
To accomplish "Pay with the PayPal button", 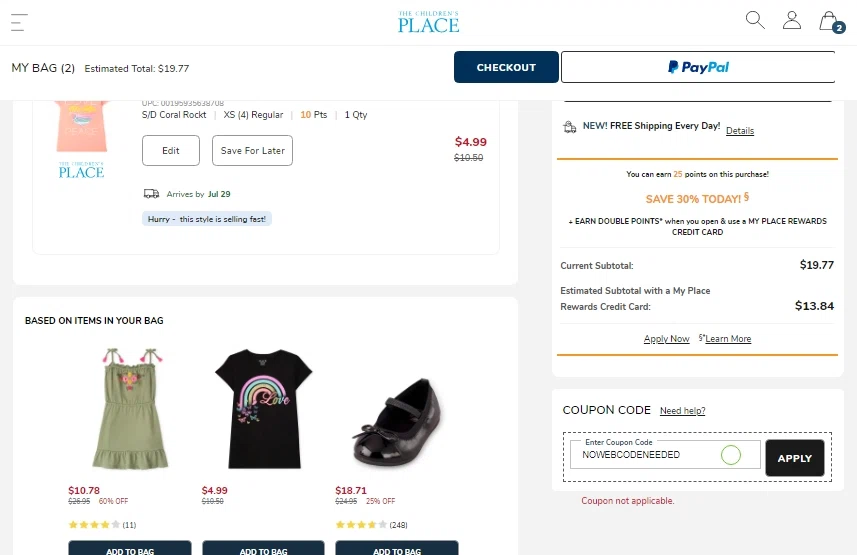I will click(698, 67).
